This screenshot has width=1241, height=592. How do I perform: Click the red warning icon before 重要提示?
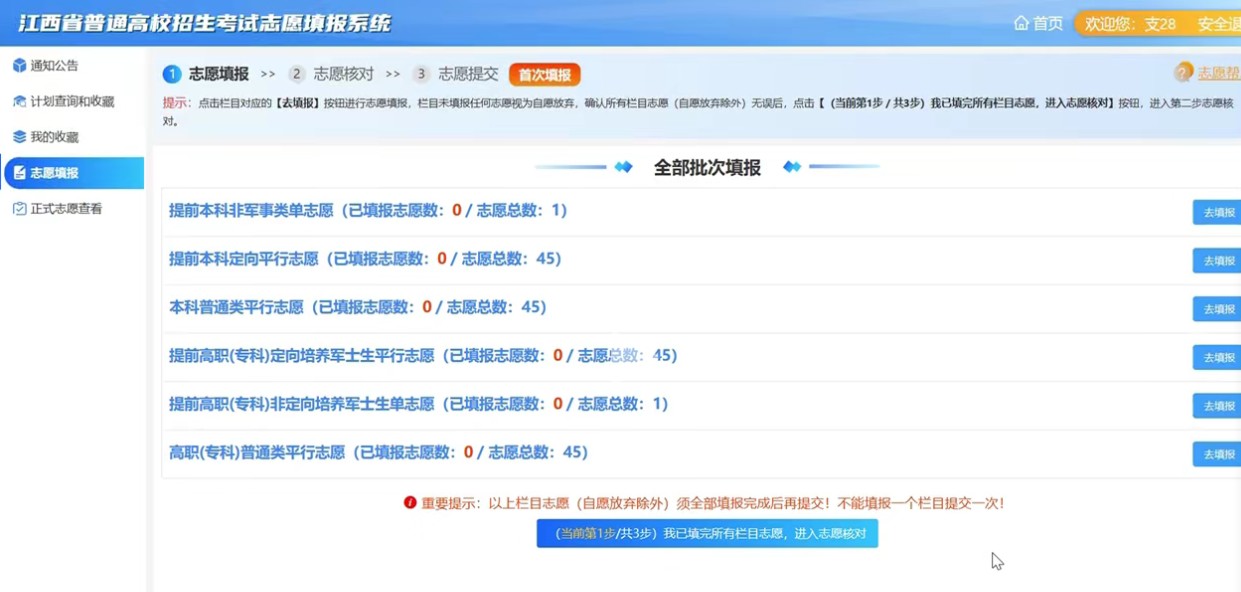(409, 503)
